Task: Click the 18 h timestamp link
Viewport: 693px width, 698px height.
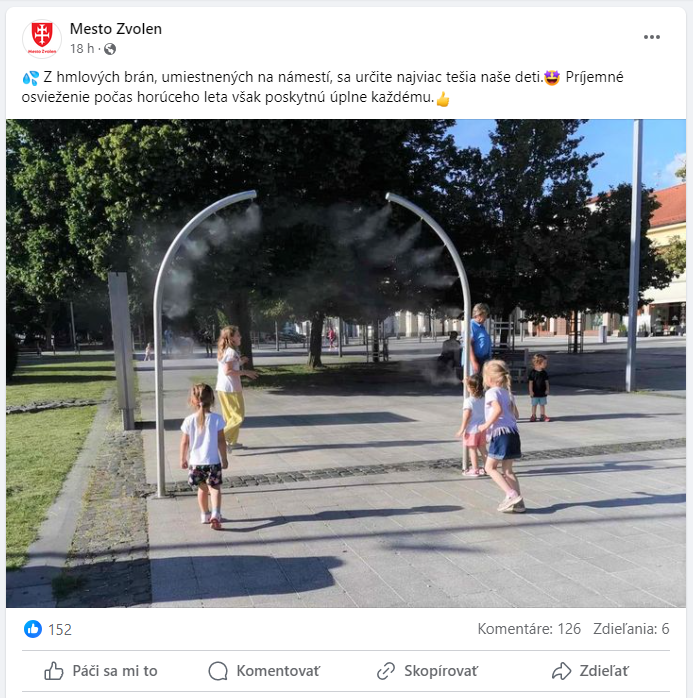Action: 82,49
